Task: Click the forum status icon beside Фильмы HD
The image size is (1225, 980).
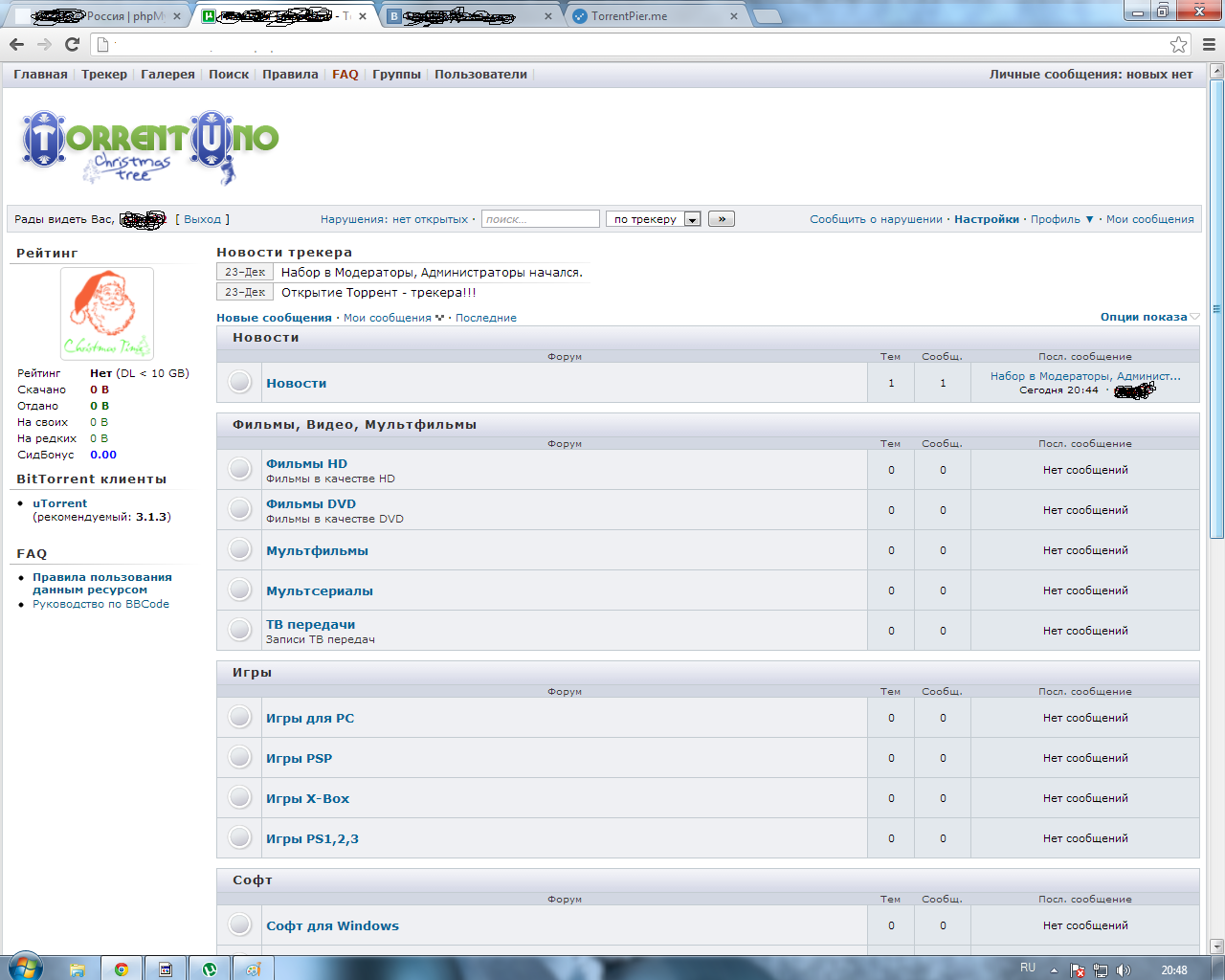Action: [239, 470]
